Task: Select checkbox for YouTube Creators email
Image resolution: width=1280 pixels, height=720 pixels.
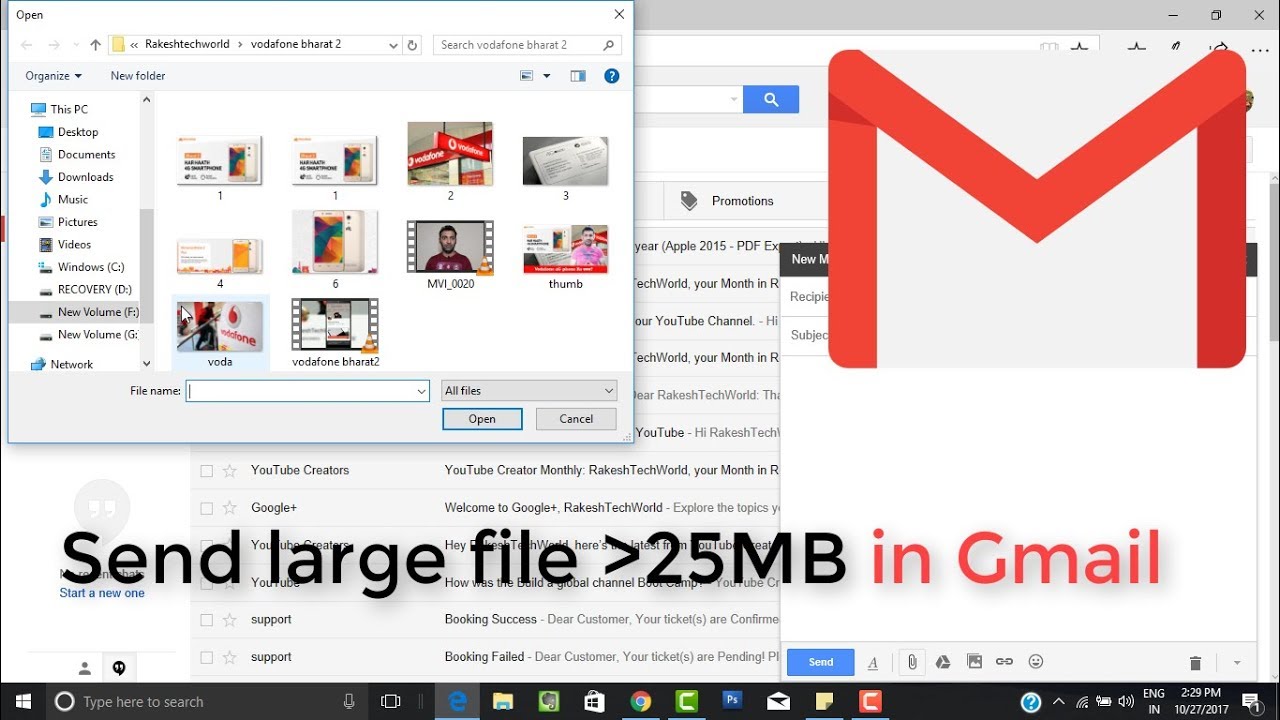Action: 206,471
